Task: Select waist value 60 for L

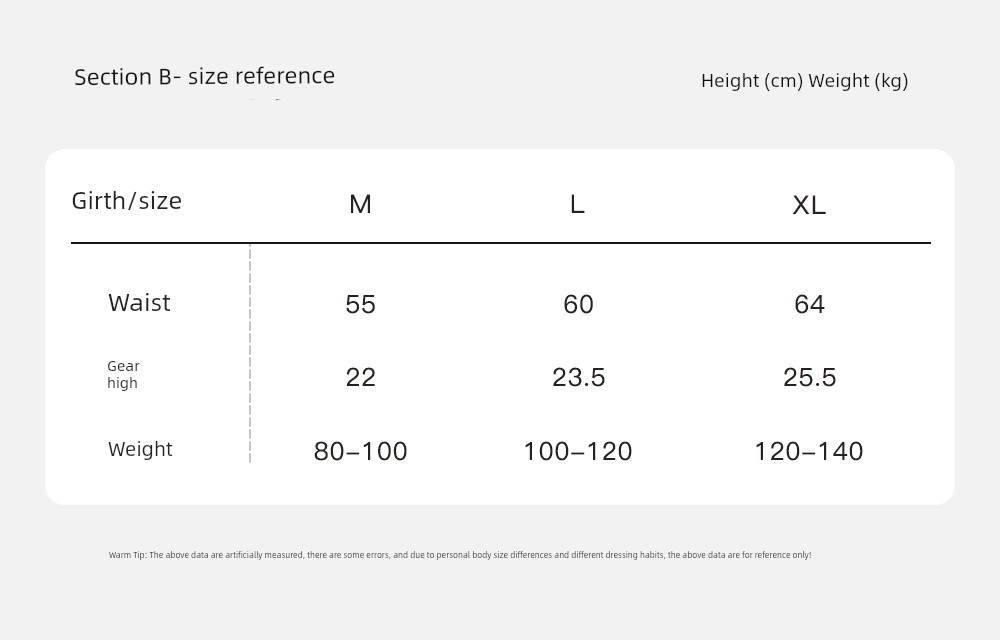Action: (578, 305)
